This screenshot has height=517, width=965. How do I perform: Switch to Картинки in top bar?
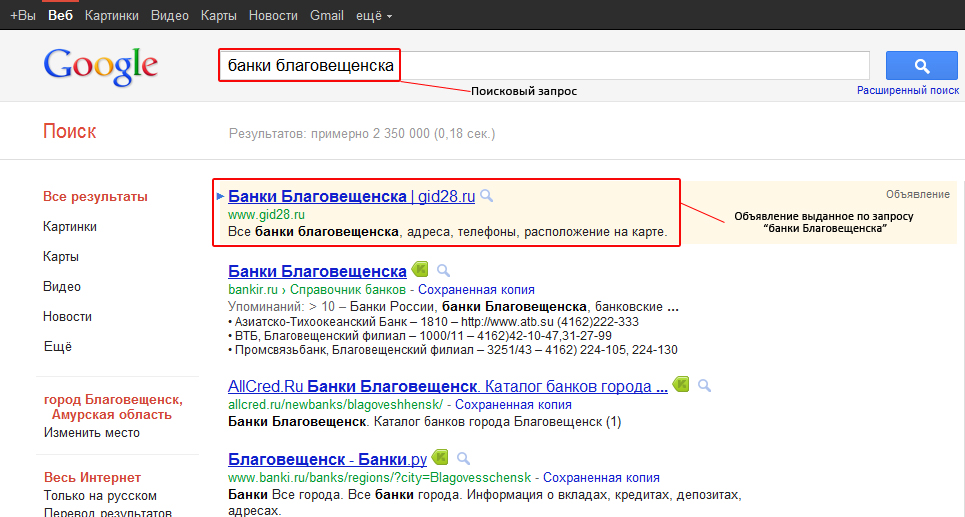111,15
